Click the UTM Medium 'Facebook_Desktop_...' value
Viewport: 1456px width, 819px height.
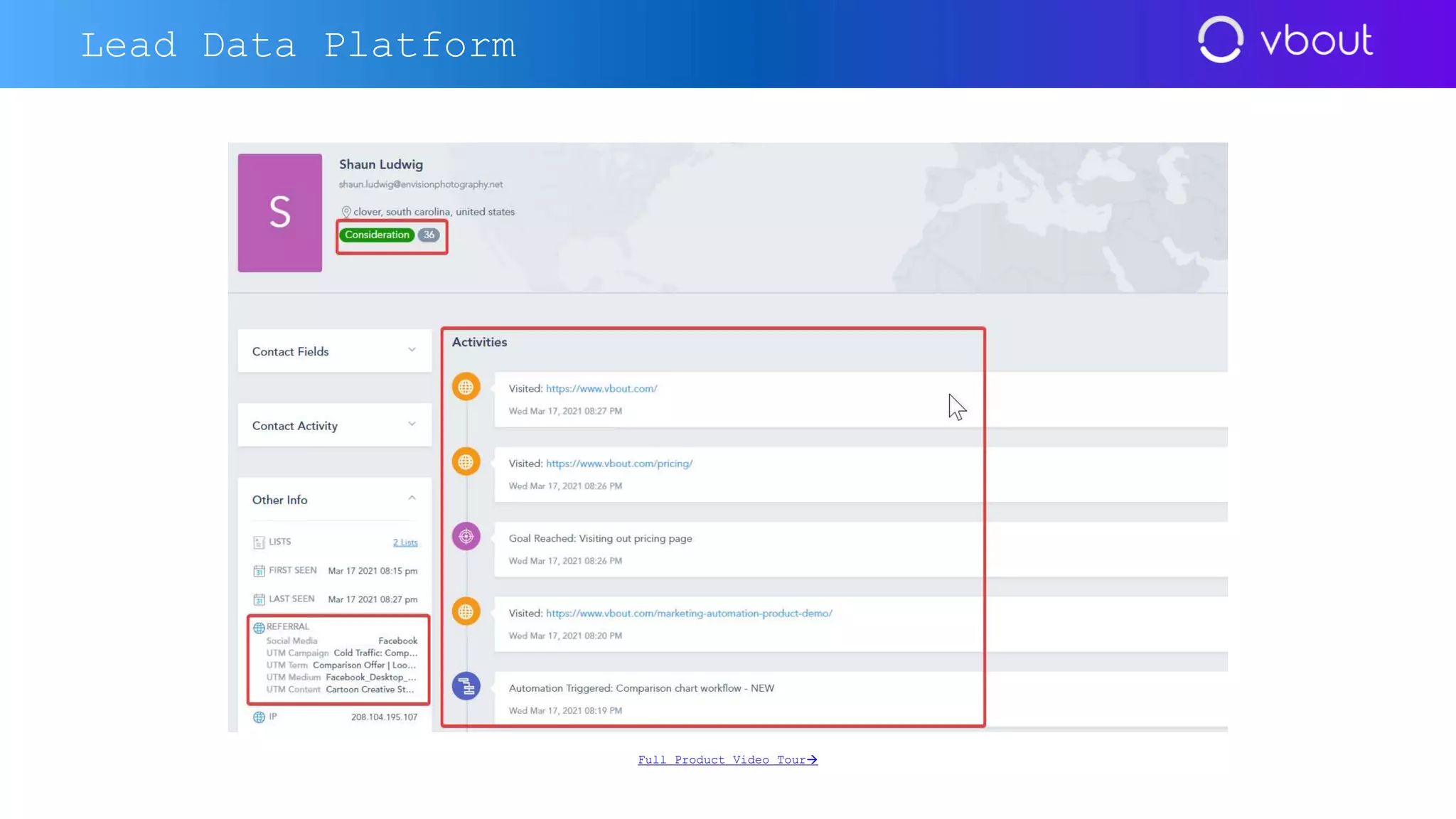(x=371, y=678)
